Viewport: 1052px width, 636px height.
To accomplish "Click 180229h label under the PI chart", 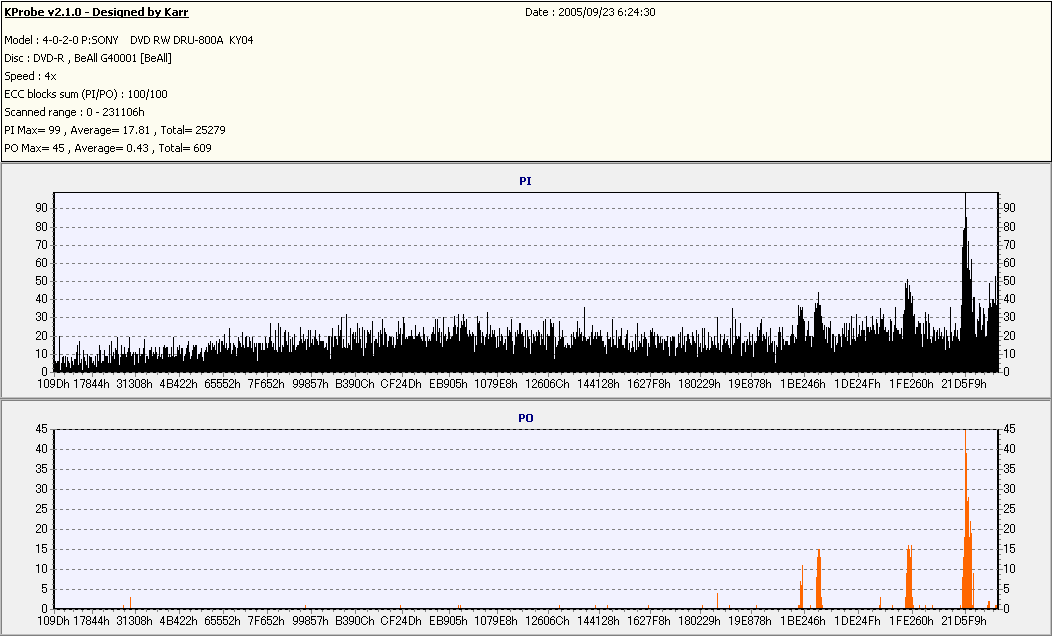I will tap(699, 384).
